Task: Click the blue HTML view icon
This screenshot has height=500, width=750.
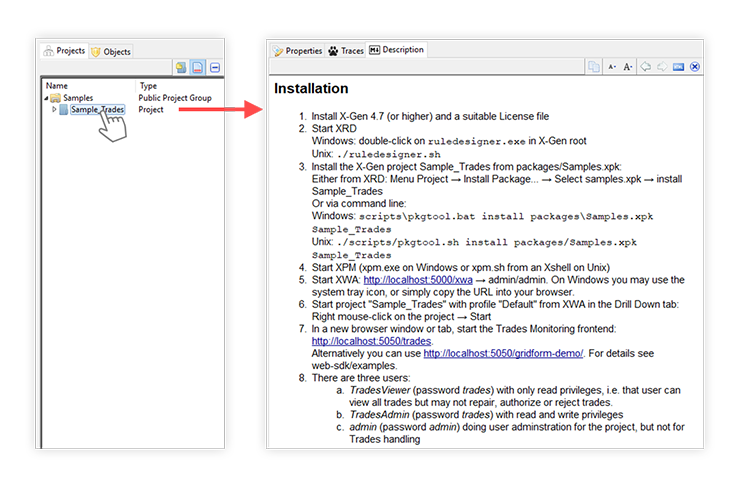Action: tap(678, 67)
